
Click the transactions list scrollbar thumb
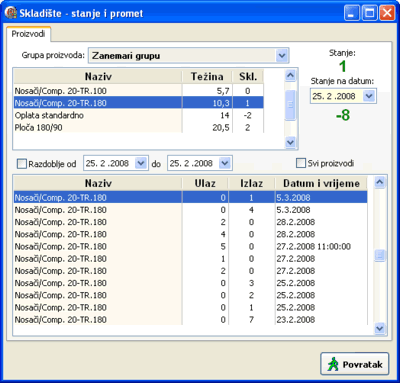pos(380,256)
